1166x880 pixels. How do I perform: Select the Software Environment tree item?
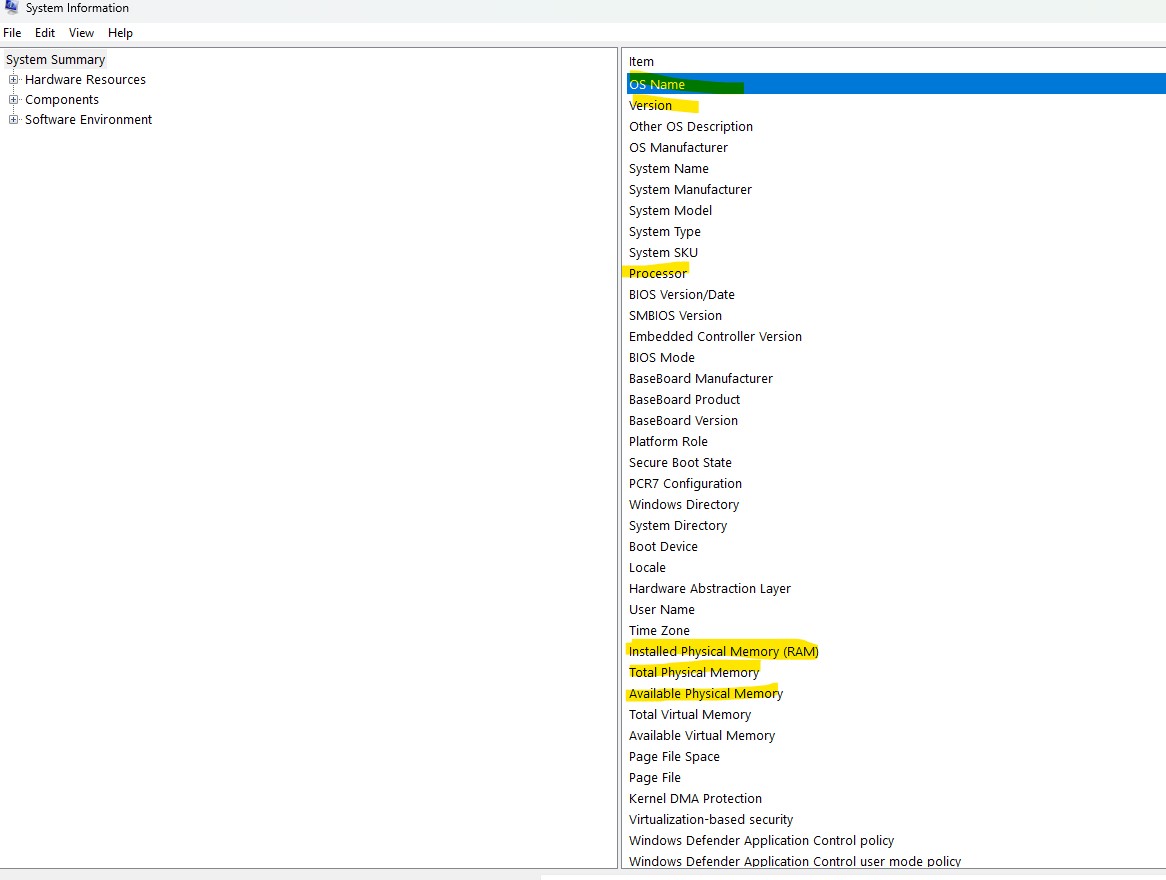point(88,120)
